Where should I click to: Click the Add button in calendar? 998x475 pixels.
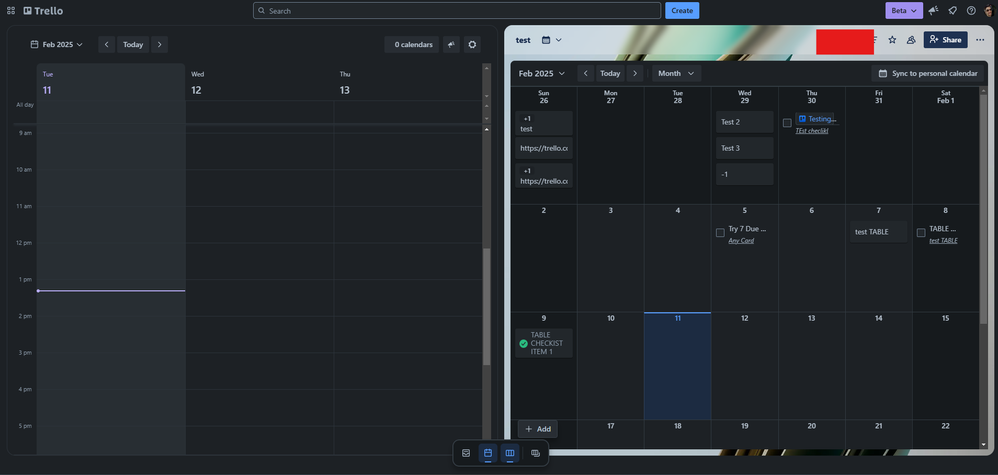coord(538,429)
